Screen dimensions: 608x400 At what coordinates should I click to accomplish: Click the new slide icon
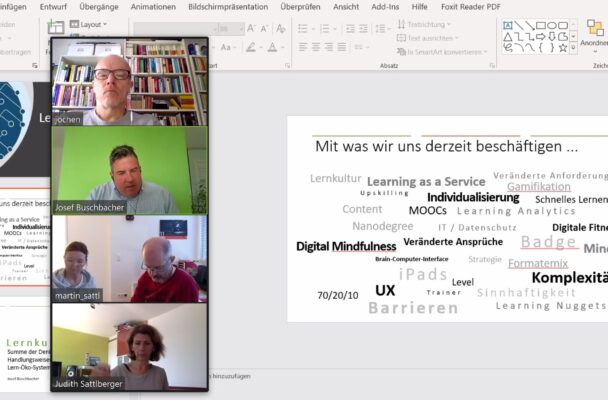point(56,27)
